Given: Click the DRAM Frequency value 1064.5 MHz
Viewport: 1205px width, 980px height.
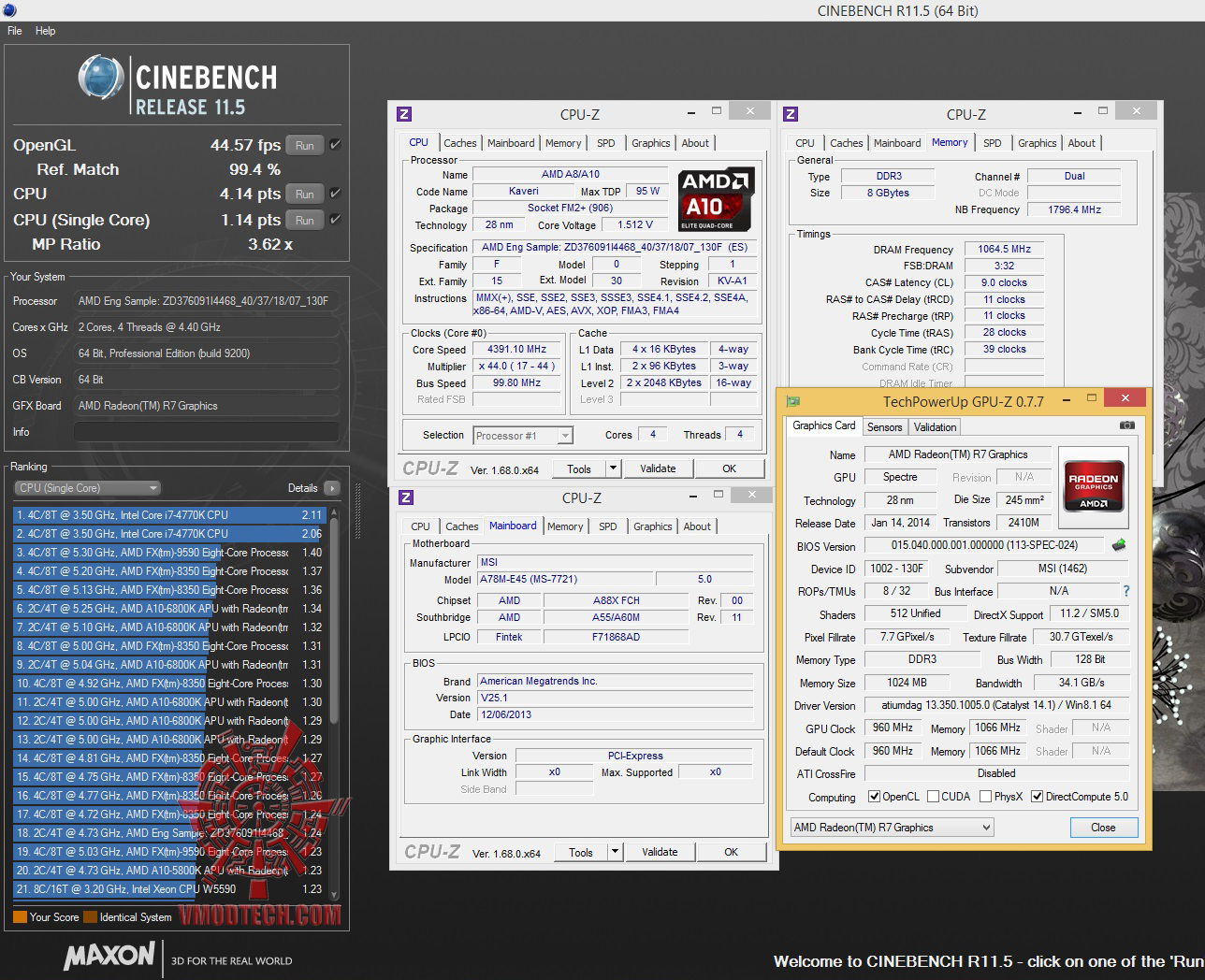Looking at the screenshot, I should coord(1004,249).
